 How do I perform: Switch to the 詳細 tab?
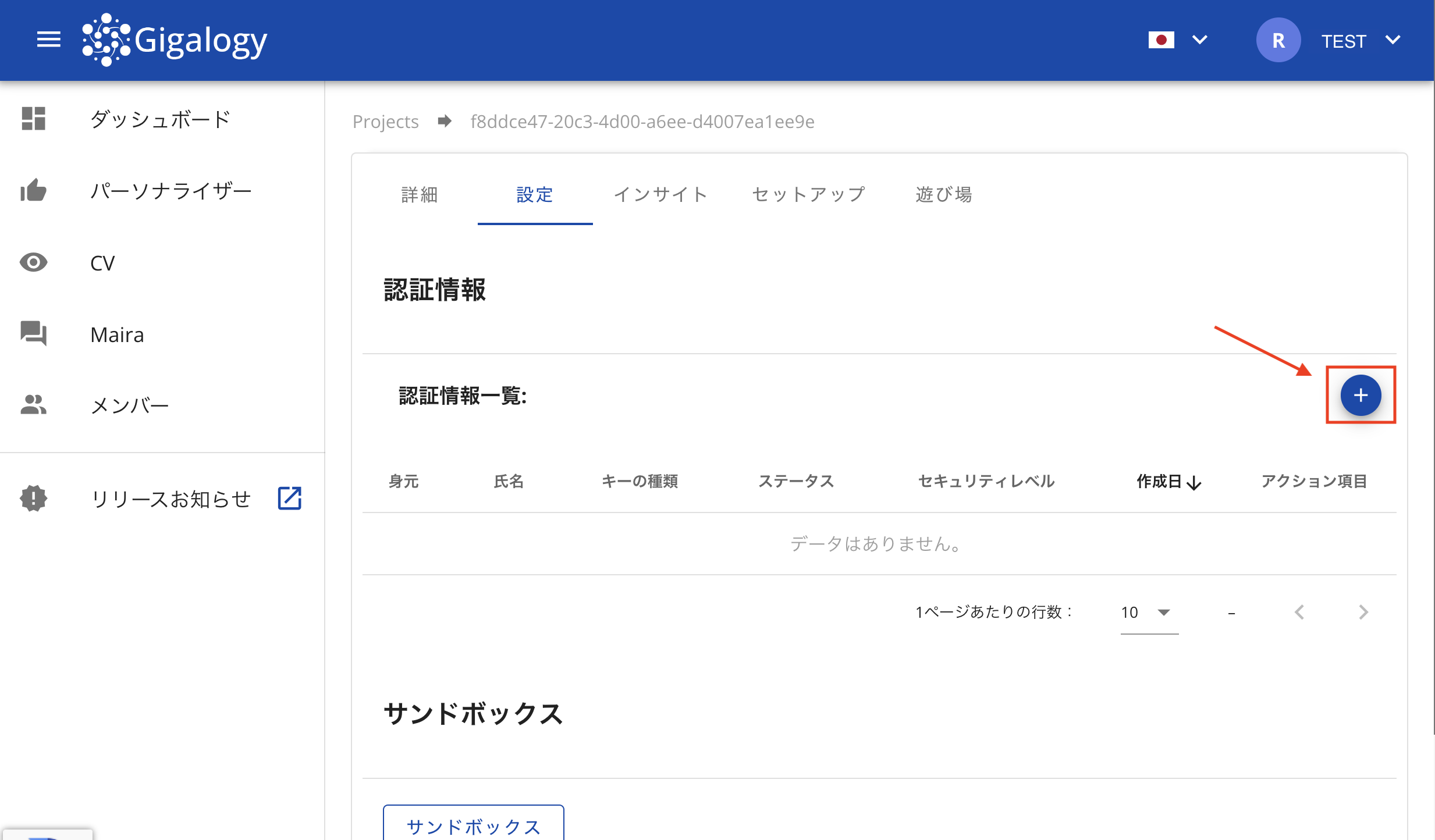419,194
